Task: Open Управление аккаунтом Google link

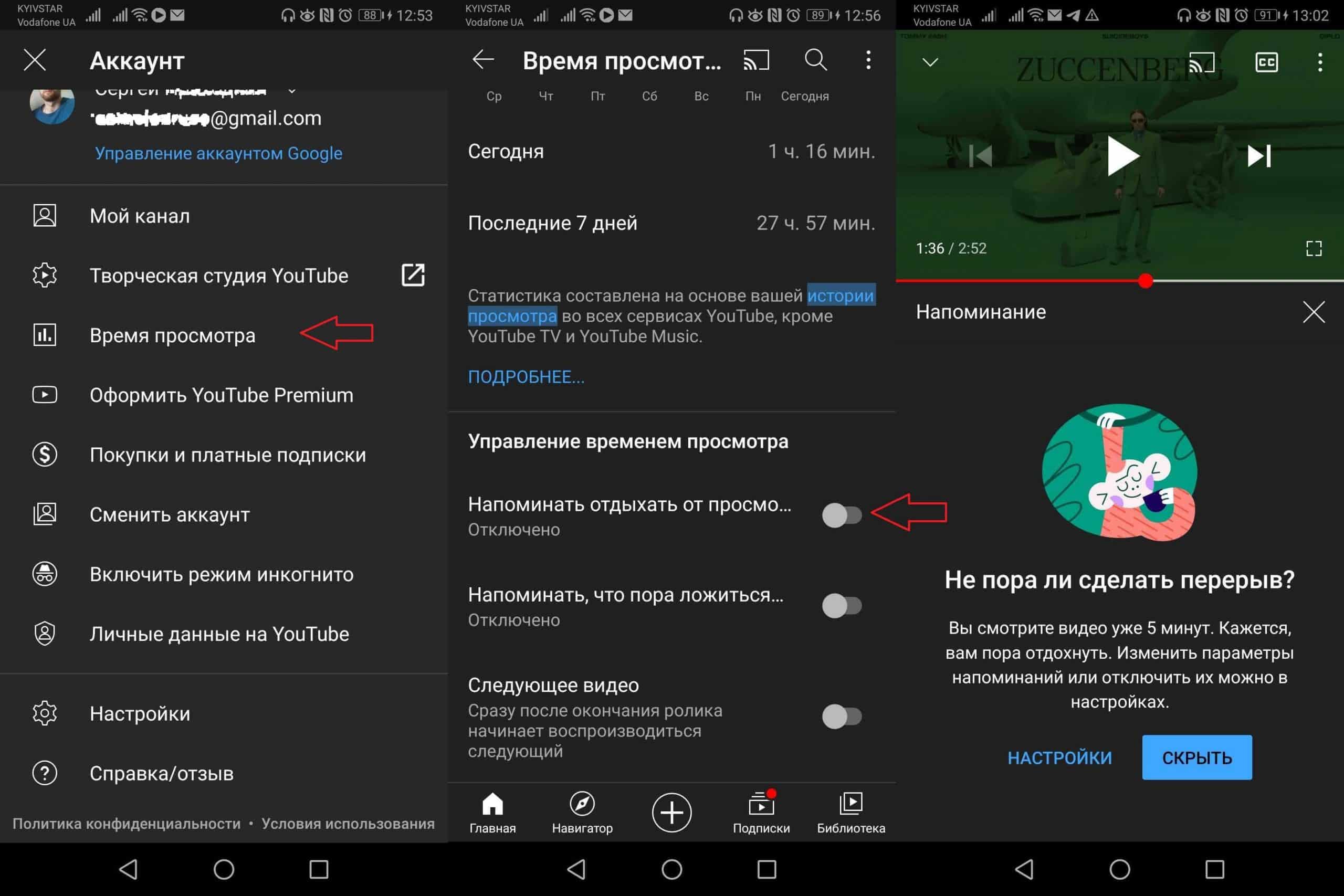Action: pyautogui.click(x=218, y=153)
